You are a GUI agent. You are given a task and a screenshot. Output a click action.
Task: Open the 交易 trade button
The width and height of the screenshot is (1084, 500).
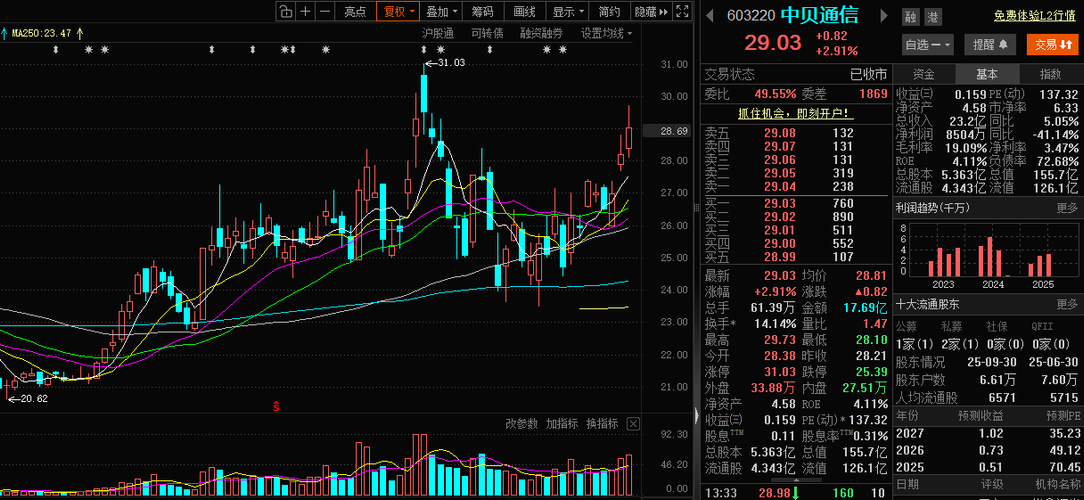tap(1051, 45)
